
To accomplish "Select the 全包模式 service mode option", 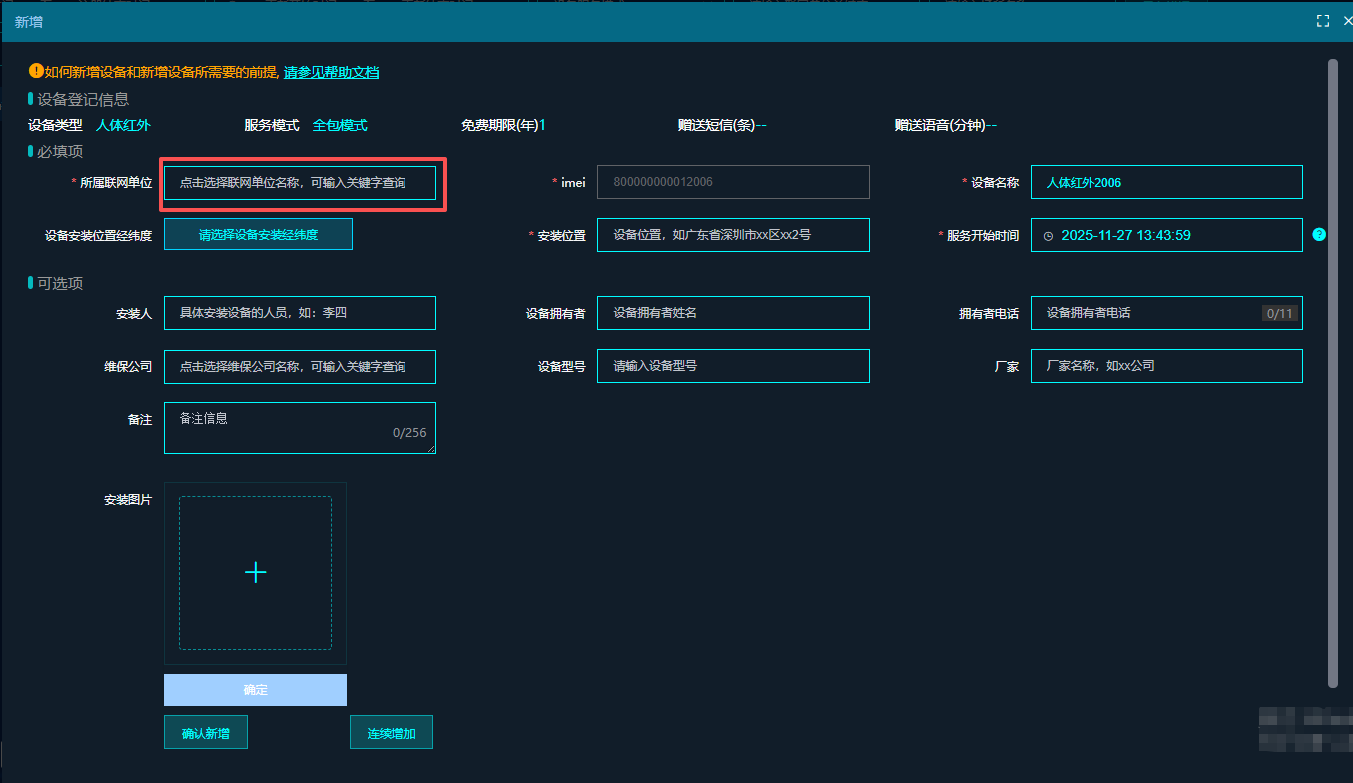I will [341, 125].
